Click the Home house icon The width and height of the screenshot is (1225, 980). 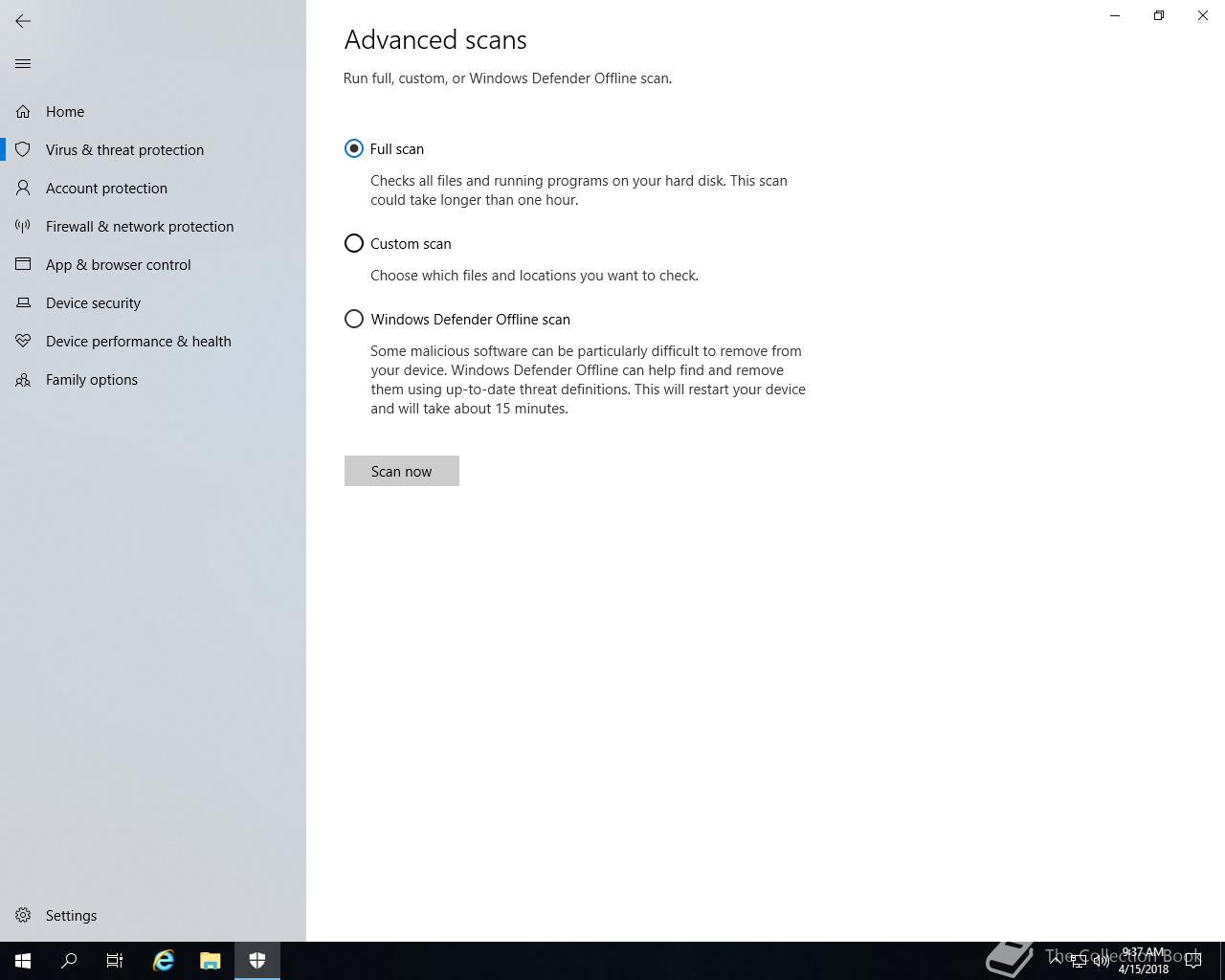tap(23, 112)
